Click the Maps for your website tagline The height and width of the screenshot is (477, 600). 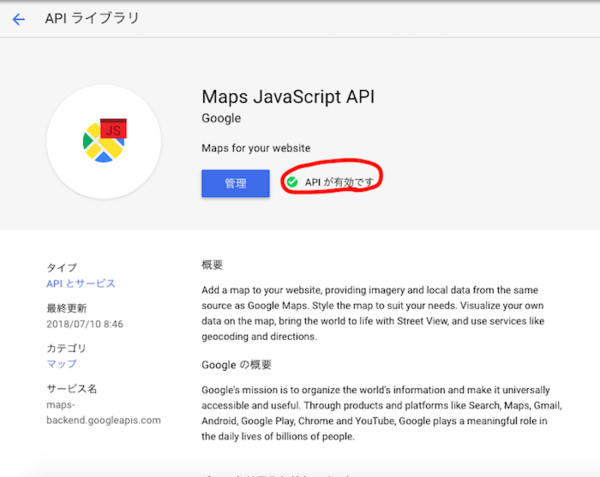pos(256,148)
